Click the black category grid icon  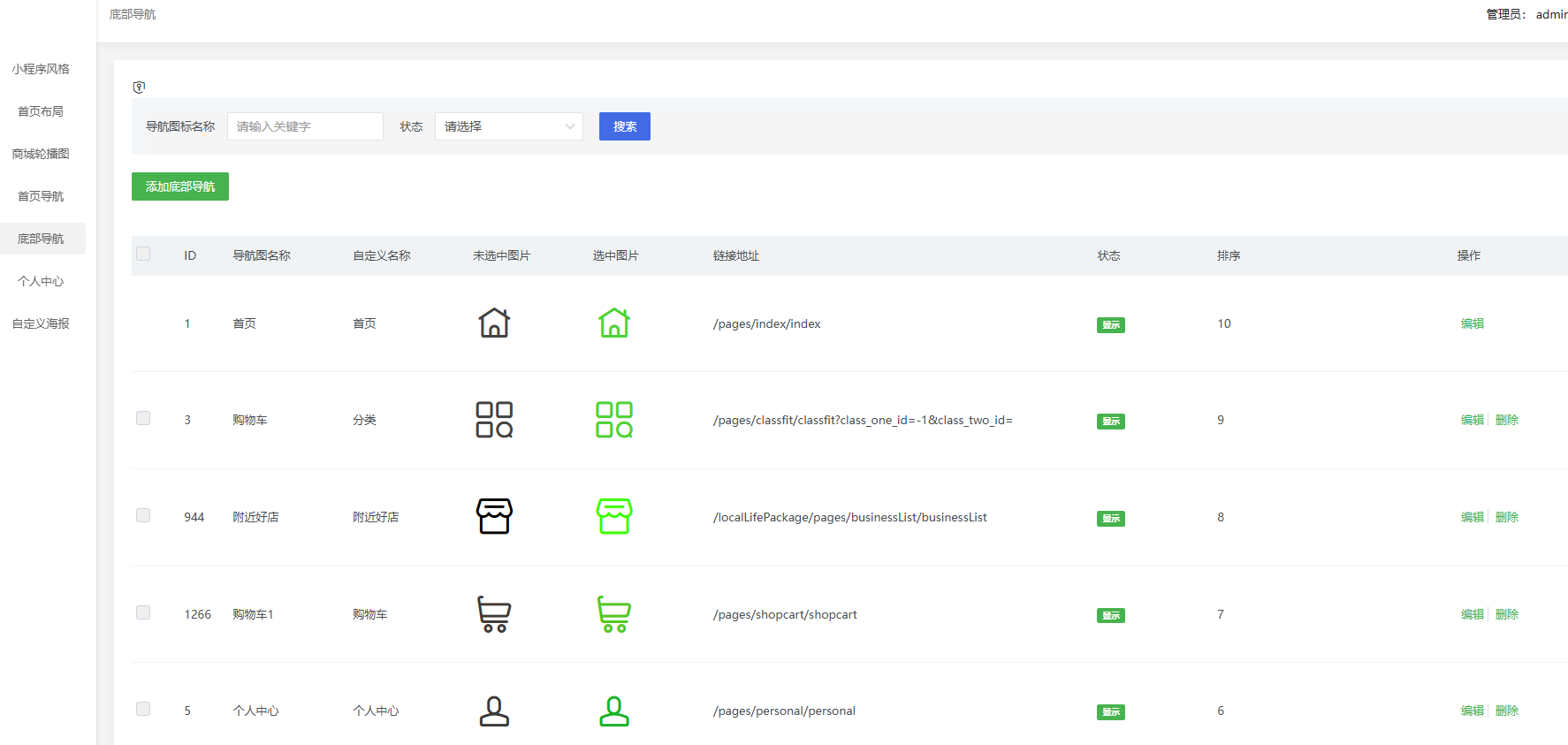tap(494, 420)
